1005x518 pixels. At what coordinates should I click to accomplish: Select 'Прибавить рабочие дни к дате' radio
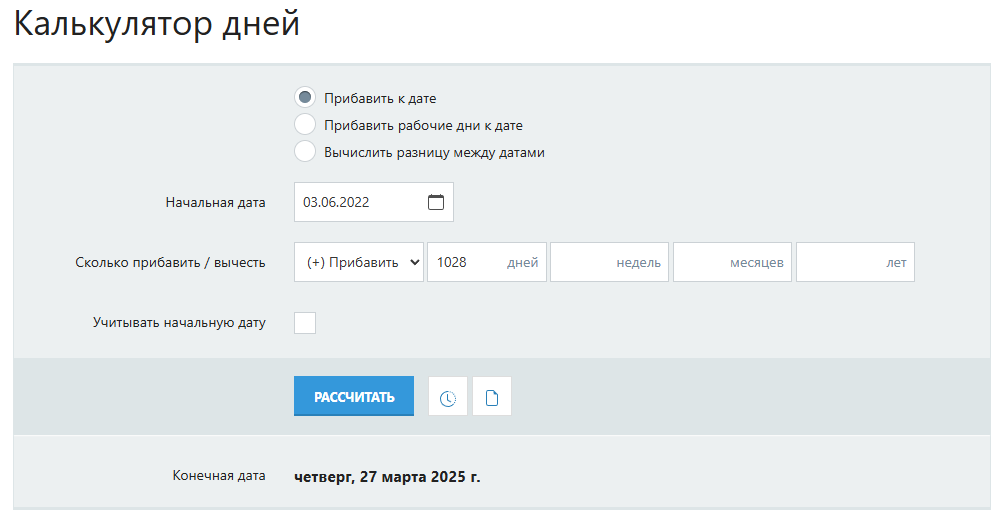coord(304,124)
